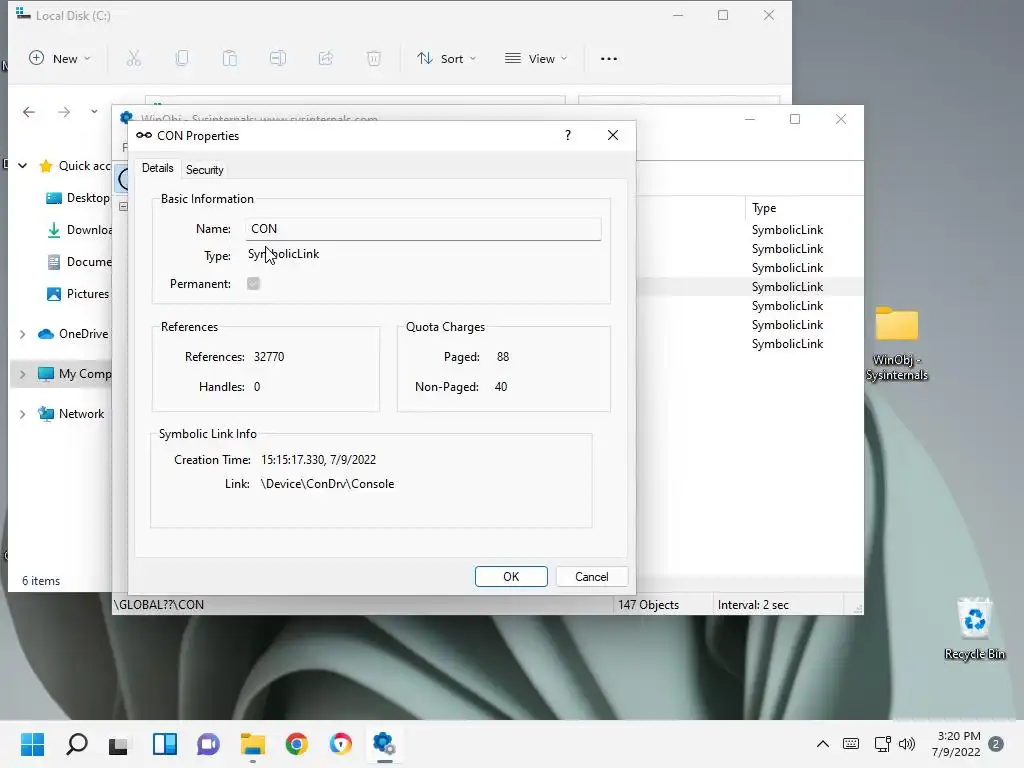This screenshot has width=1024, height=768.
Task: Click the Copy icon in File Explorer toolbar
Action: click(x=182, y=59)
